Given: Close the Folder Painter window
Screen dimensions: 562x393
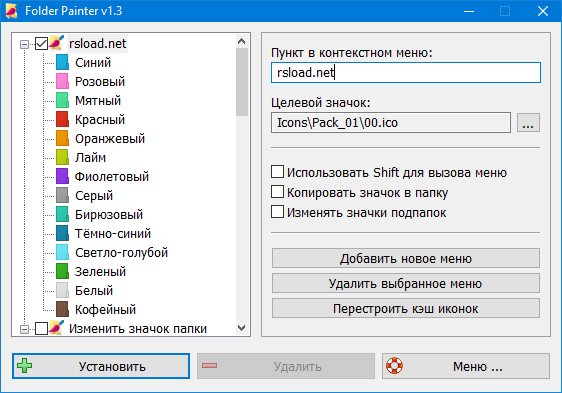Looking at the screenshot, I should [543, 11].
